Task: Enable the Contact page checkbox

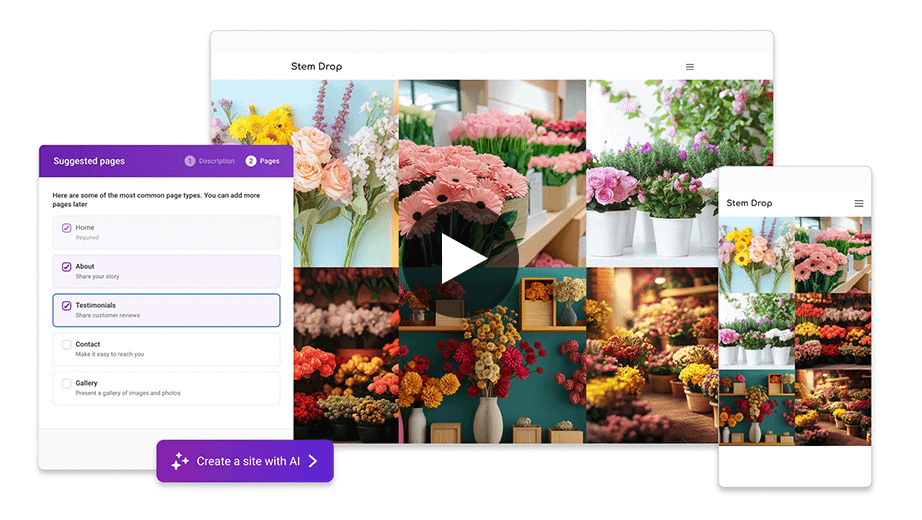Action: tap(67, 345)
